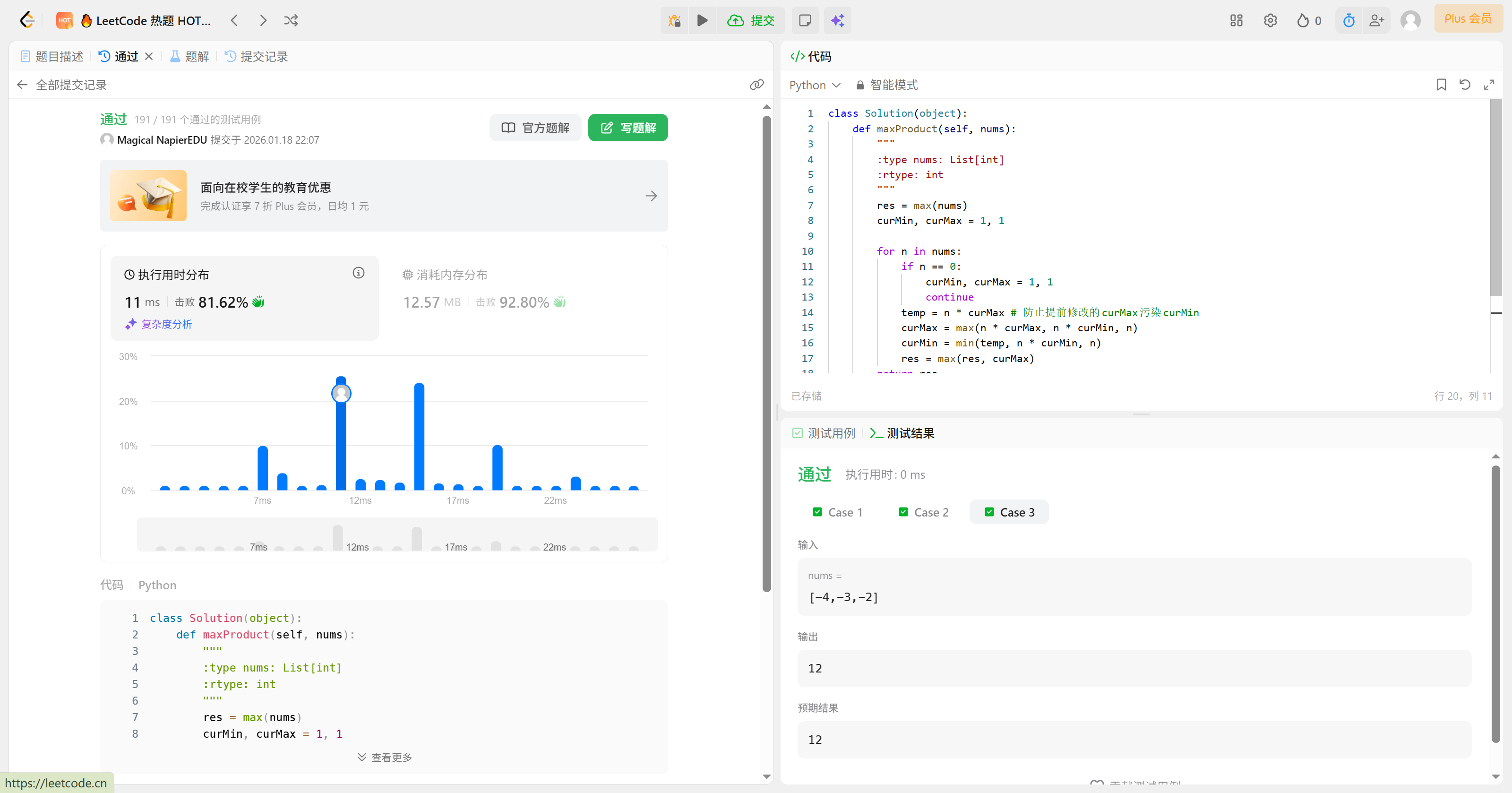
Task: Click the 写题解 green button
Action: 627,128
